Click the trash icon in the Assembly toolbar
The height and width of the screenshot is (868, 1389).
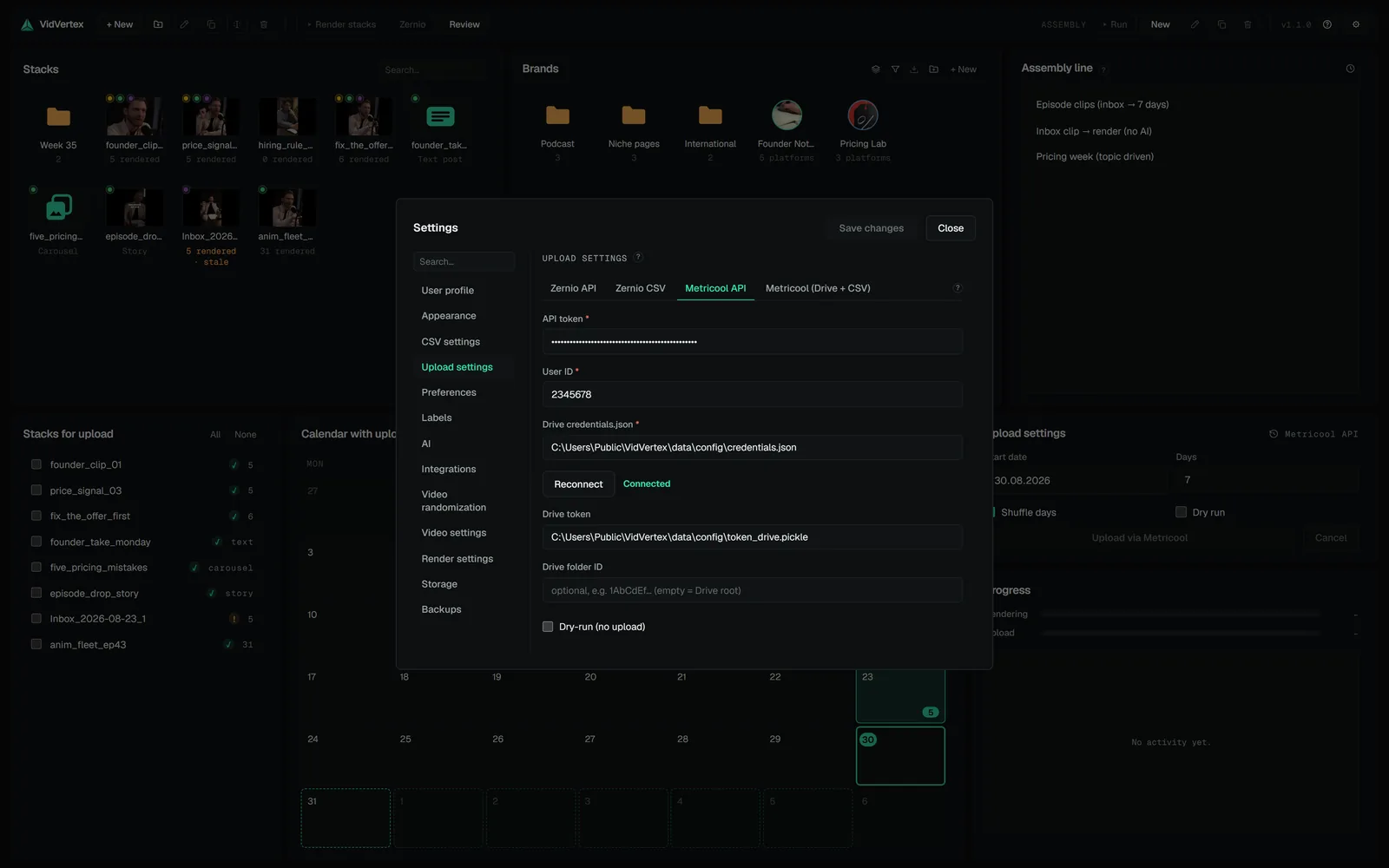(1247, 24)
